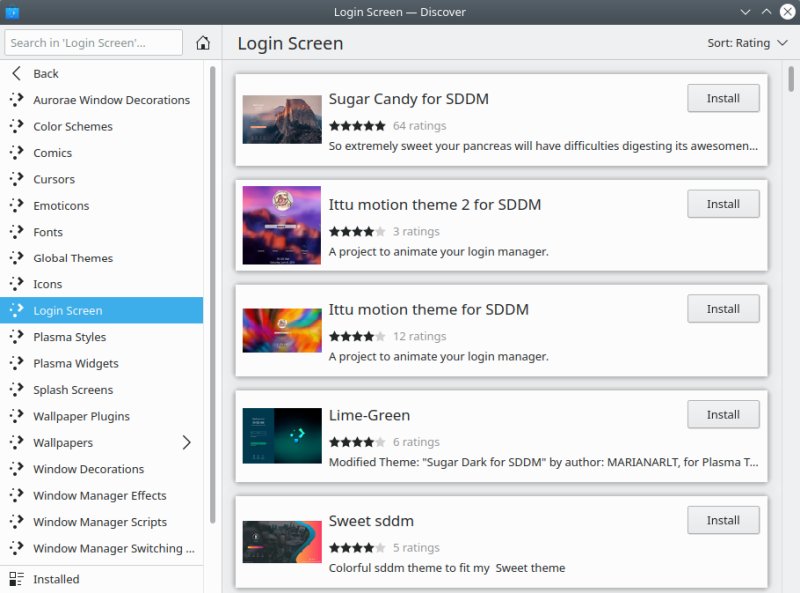Go to Window Manager Effects category
The width and height of the screenshot is (800, 593).
click(x=100, y=495)
